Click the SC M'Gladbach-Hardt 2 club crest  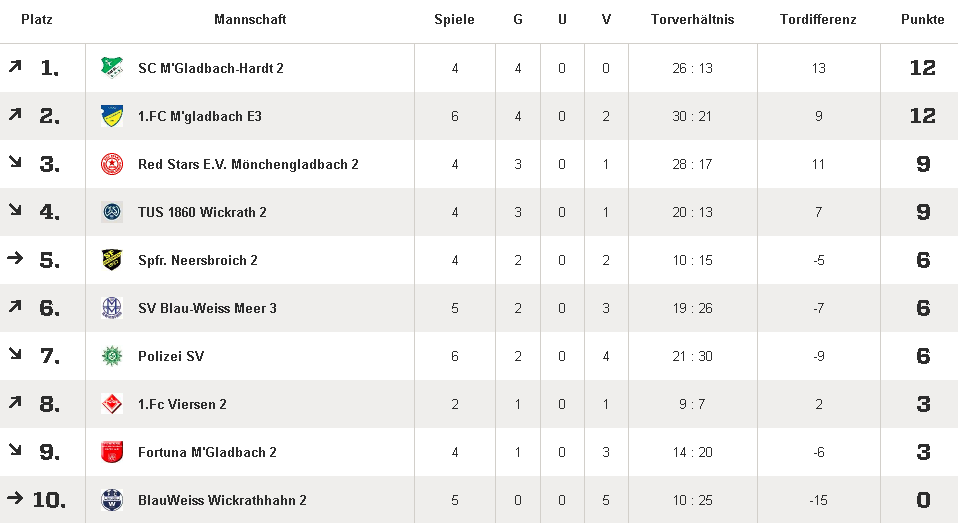coord(111,68)
